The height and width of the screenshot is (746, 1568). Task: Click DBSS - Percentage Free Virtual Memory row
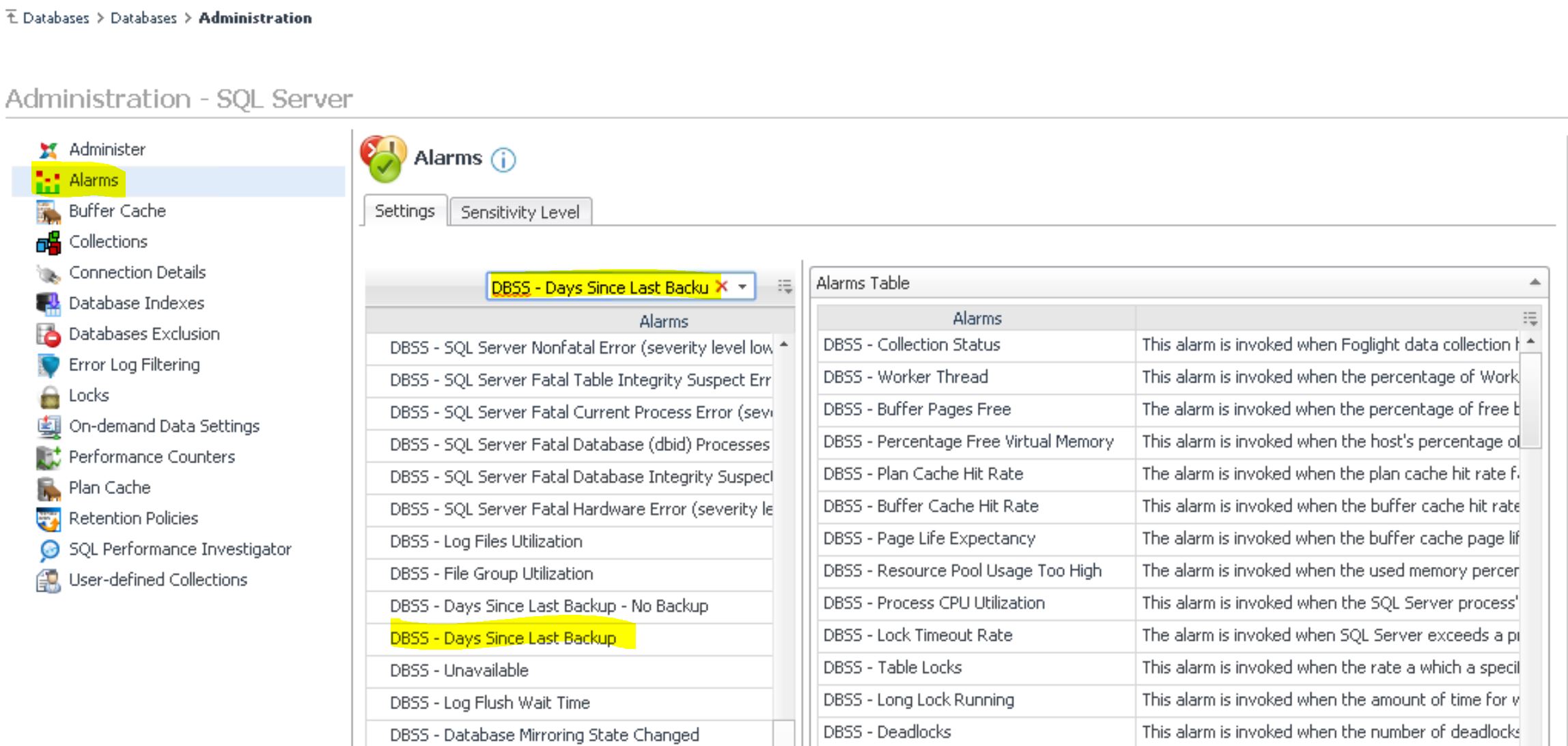point(1168,441)
